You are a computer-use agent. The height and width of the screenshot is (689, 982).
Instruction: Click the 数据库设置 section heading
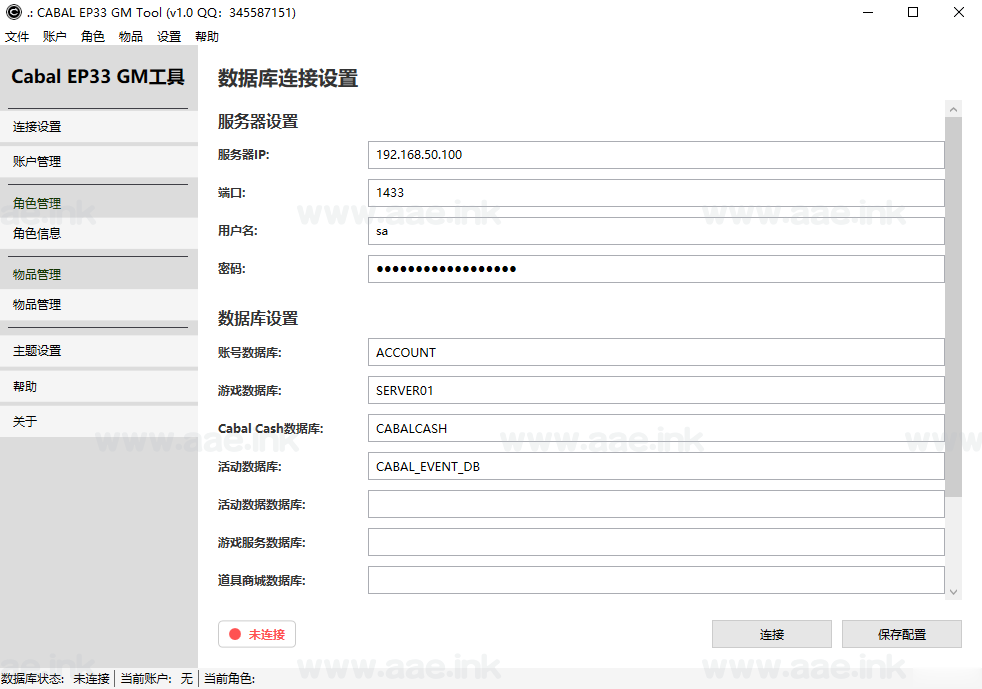(x=257, y=318)
